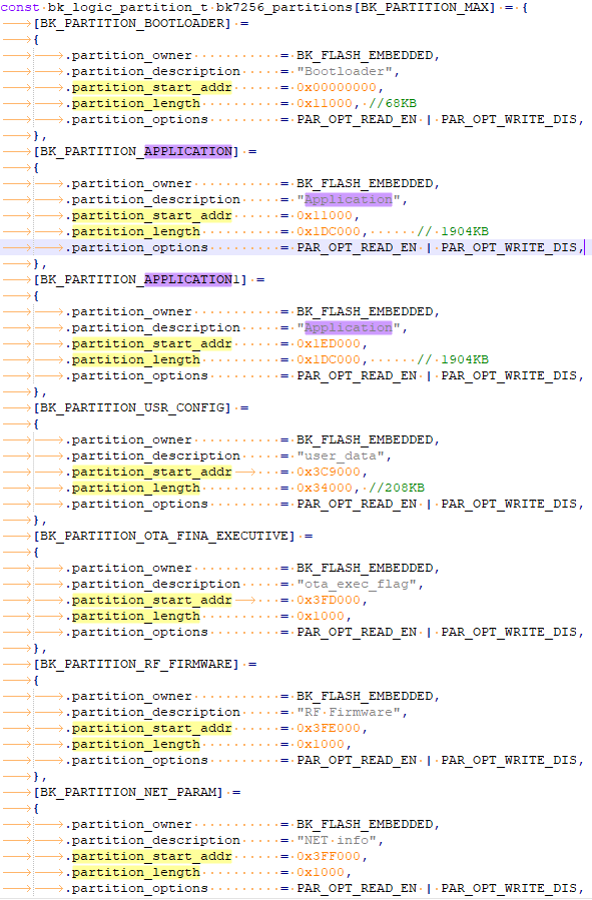Click the 0x3C9000 start address value
The image size is (592, 900).
click(328, 472)
